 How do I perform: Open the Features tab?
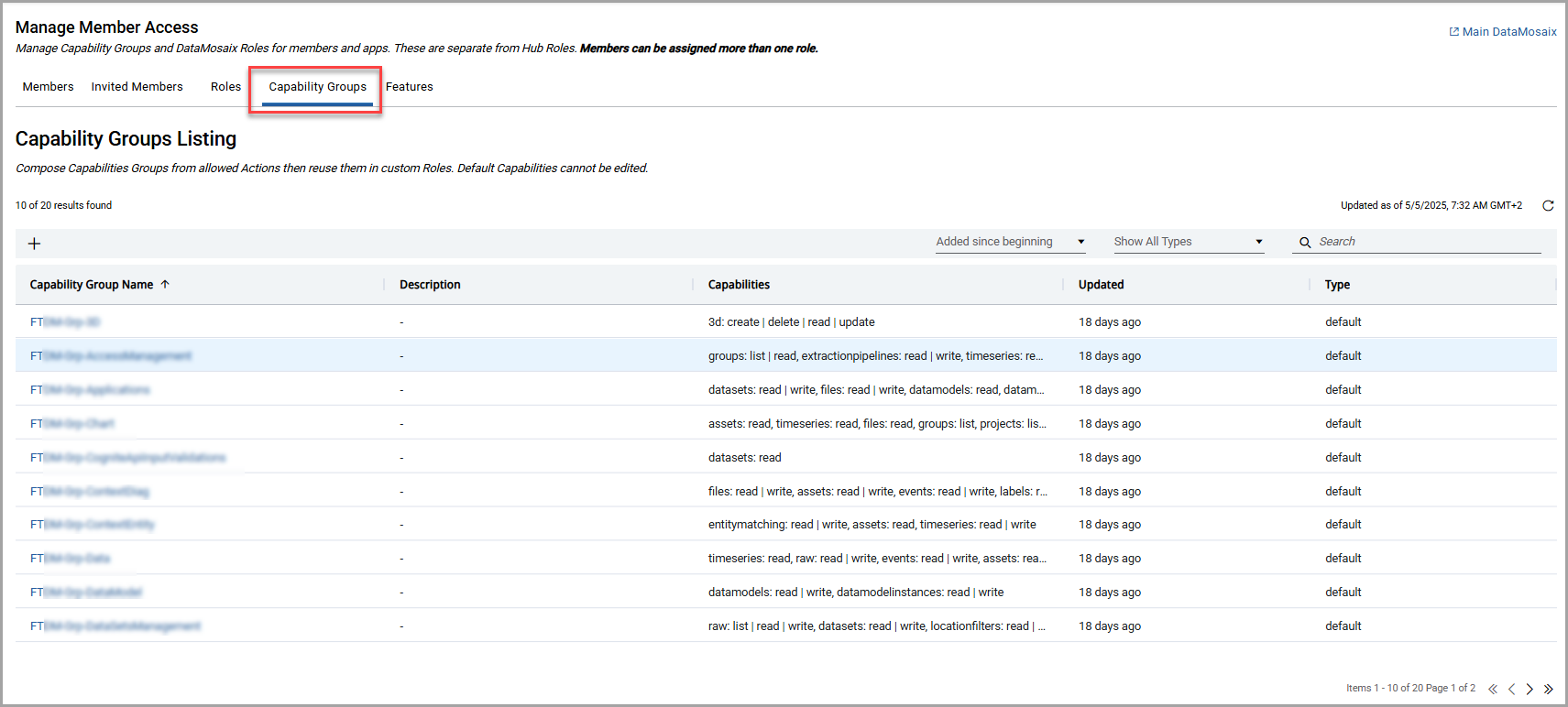click(x=409, y=87)
